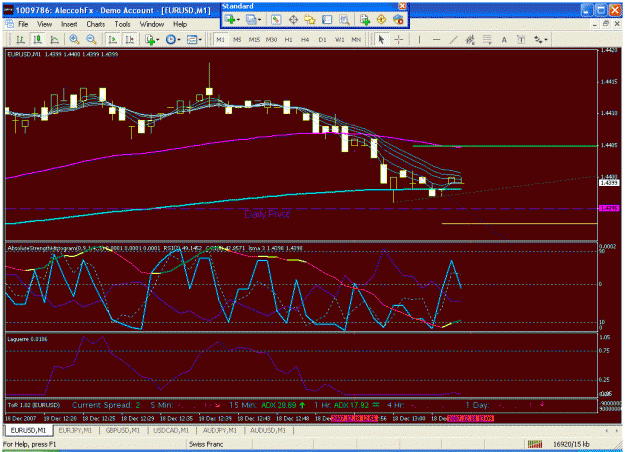Select the trendline drawing tool

point(454,39)
